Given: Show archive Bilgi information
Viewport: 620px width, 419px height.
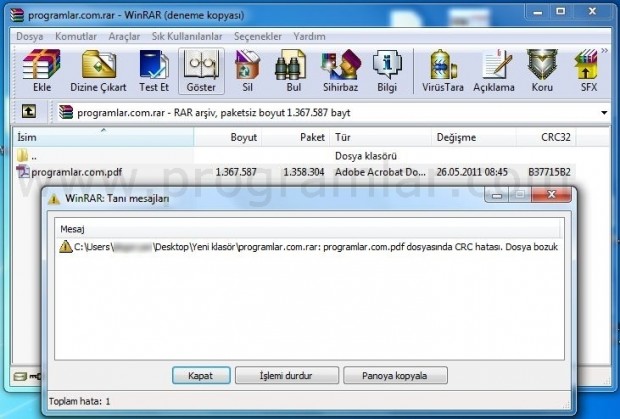Looking at the screenshot, I should 387,71.
